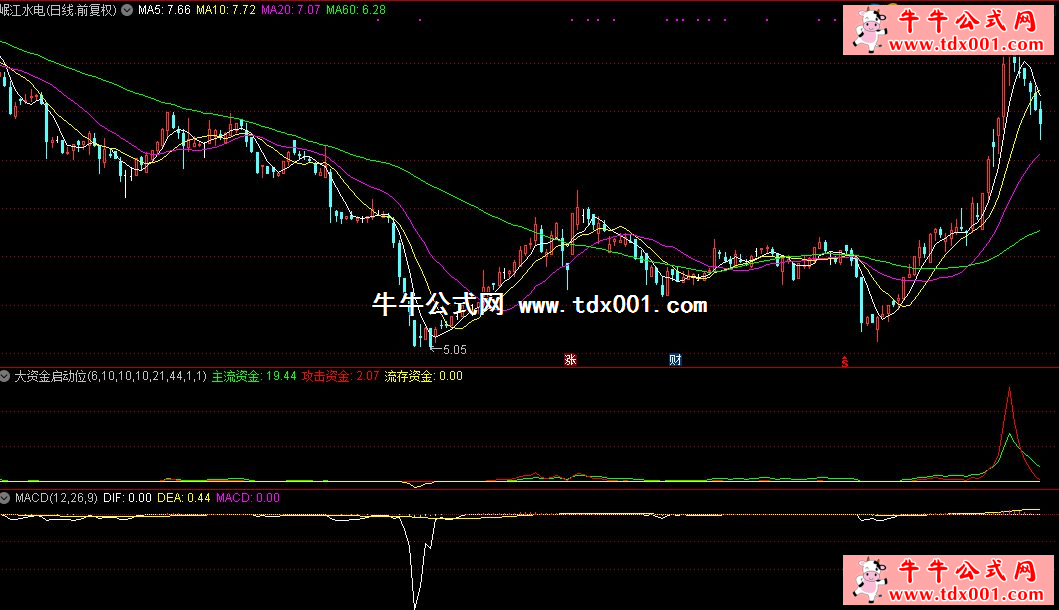Click the 攻击资金 red value label
Viewport: 1059px width, 610px height.
(340, 377)
